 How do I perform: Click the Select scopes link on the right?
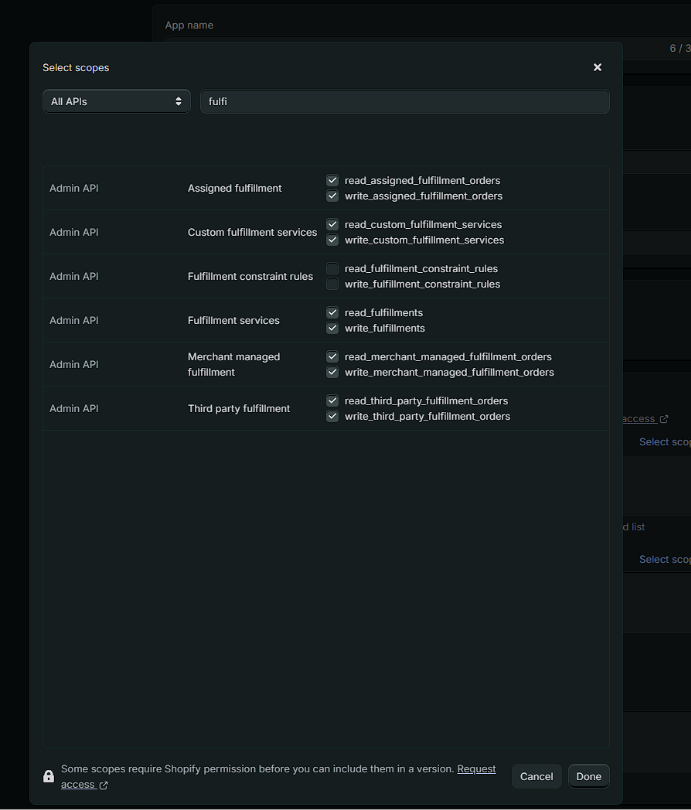[666, 441]
